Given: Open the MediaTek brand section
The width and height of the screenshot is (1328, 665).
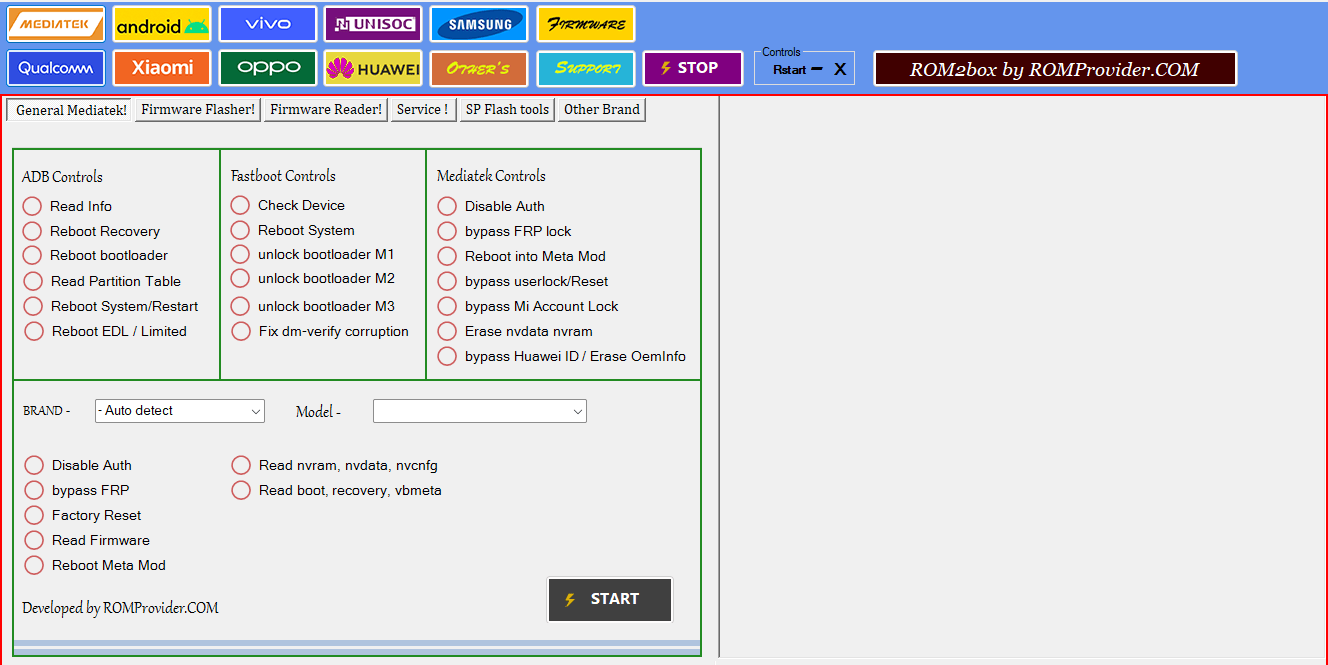Looking at the screenshot, I should coord(55,23).
